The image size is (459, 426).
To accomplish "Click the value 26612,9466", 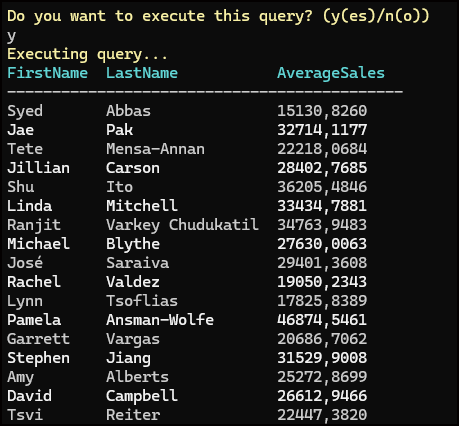I will coord(322,396).
